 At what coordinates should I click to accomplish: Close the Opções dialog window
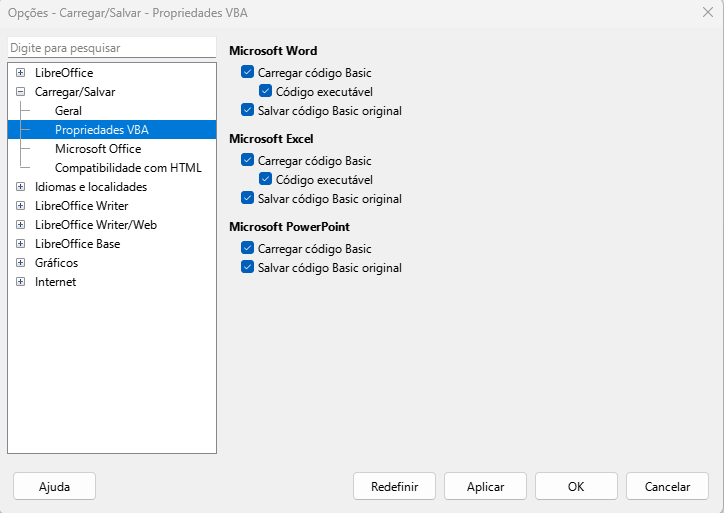pyautogui.click(x=707, y=12)
